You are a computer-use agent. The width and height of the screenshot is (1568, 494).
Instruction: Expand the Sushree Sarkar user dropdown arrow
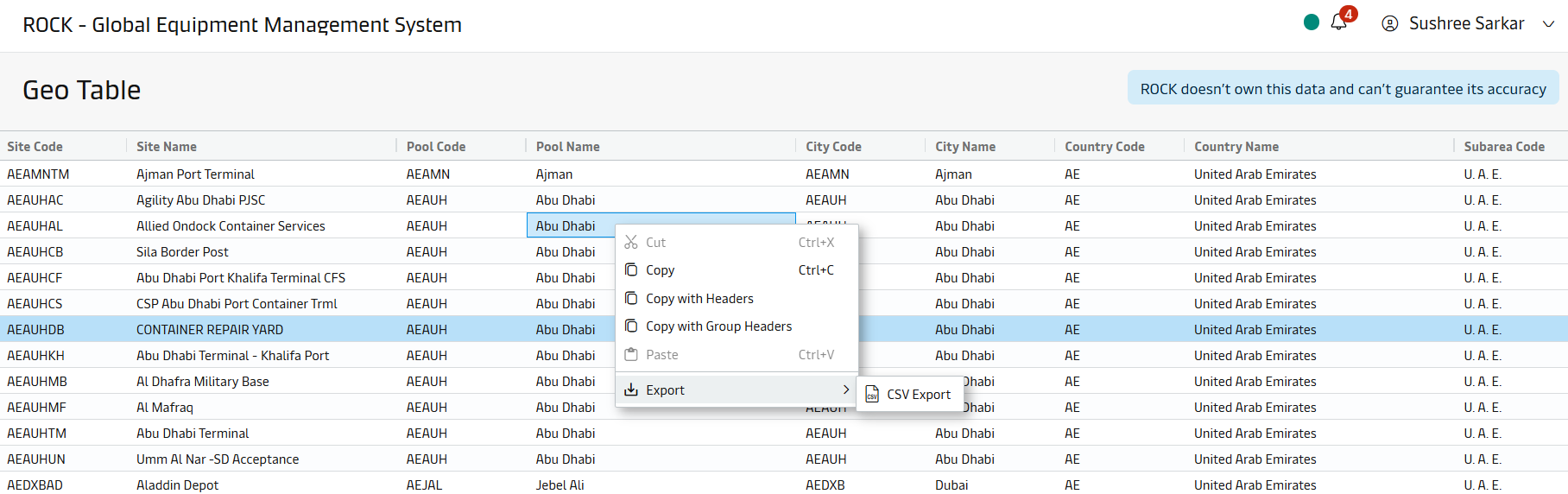click(x=1548, y=24)
